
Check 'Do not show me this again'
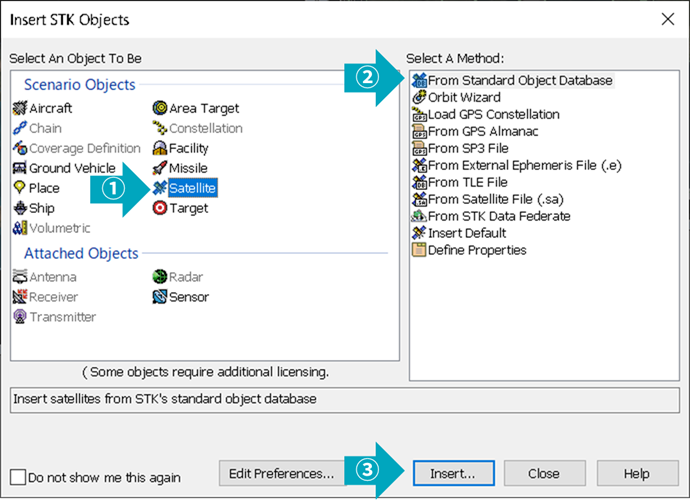[x=18, y=477]
